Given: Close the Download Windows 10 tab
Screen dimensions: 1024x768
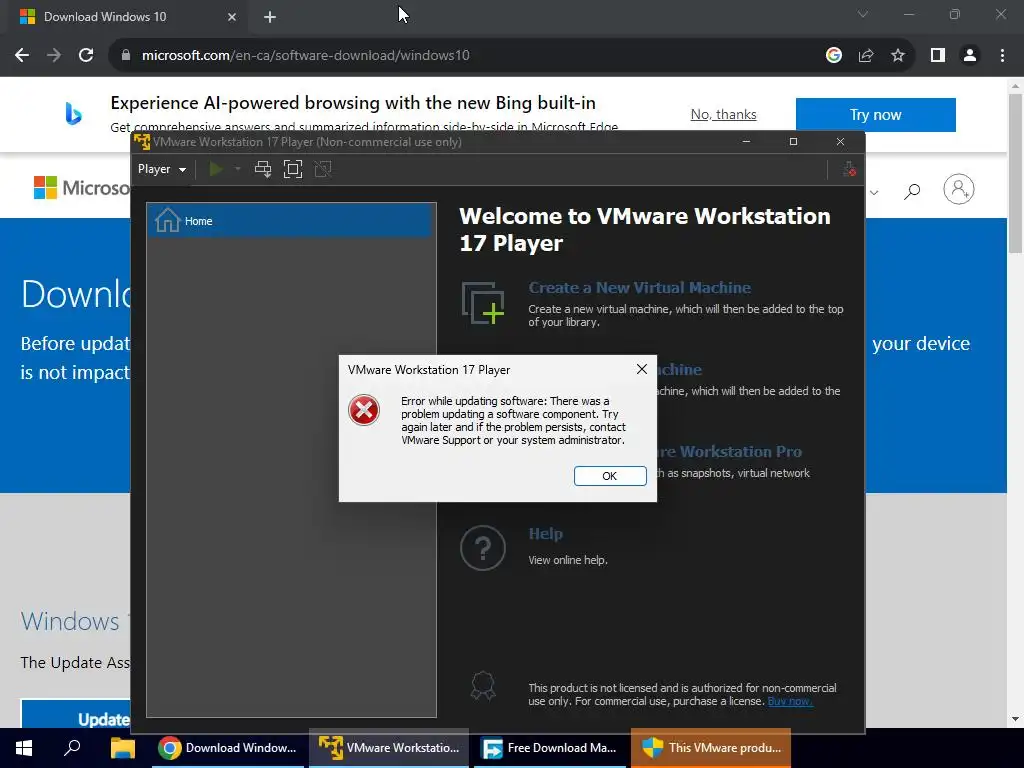Looking at the screenshot, I should tap(232, 17).
